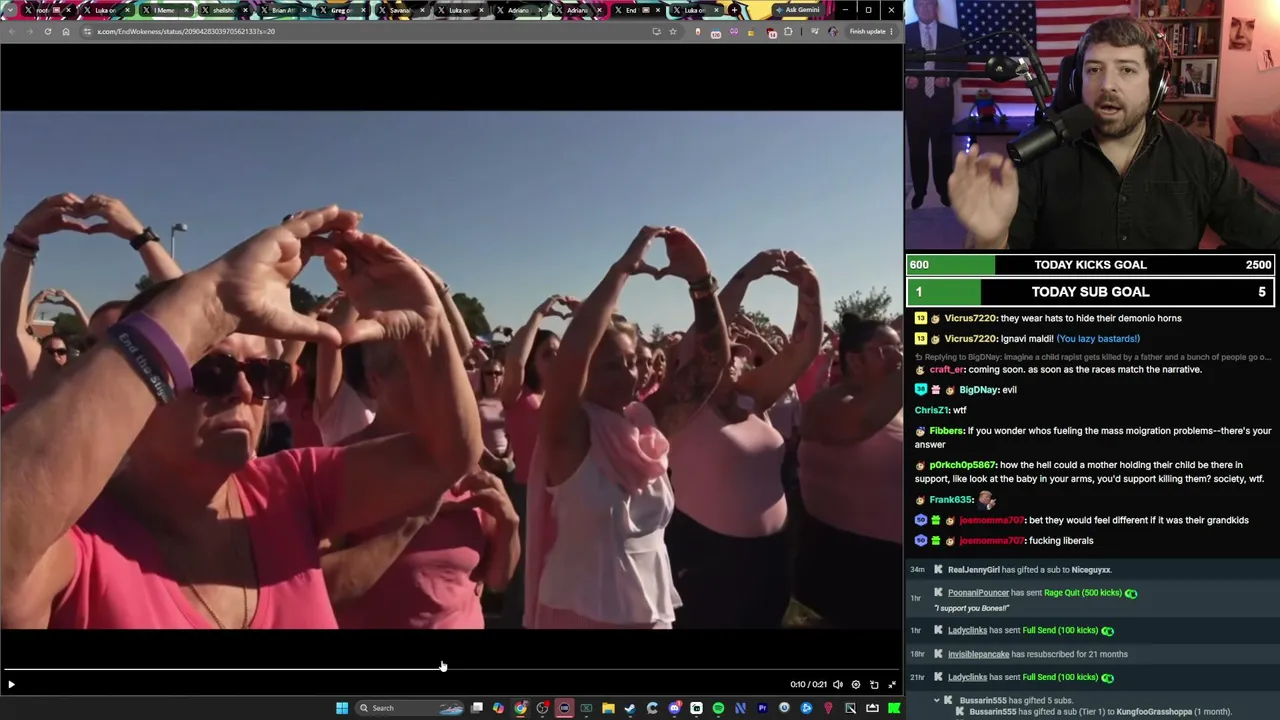1280x720 pixels.
Task: Open File Explorer from the taskbar
Action: pos(608,708)
